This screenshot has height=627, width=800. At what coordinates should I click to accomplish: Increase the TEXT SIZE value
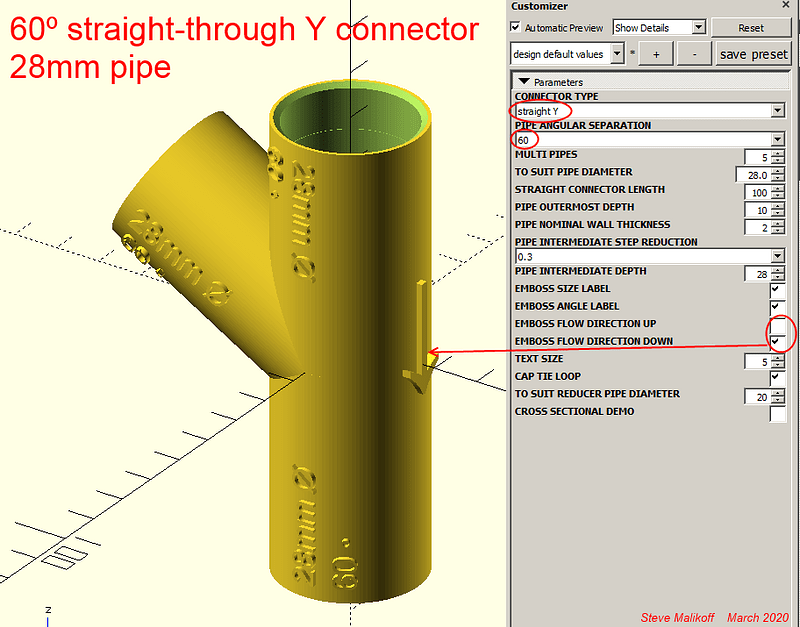tap(778, 358)
